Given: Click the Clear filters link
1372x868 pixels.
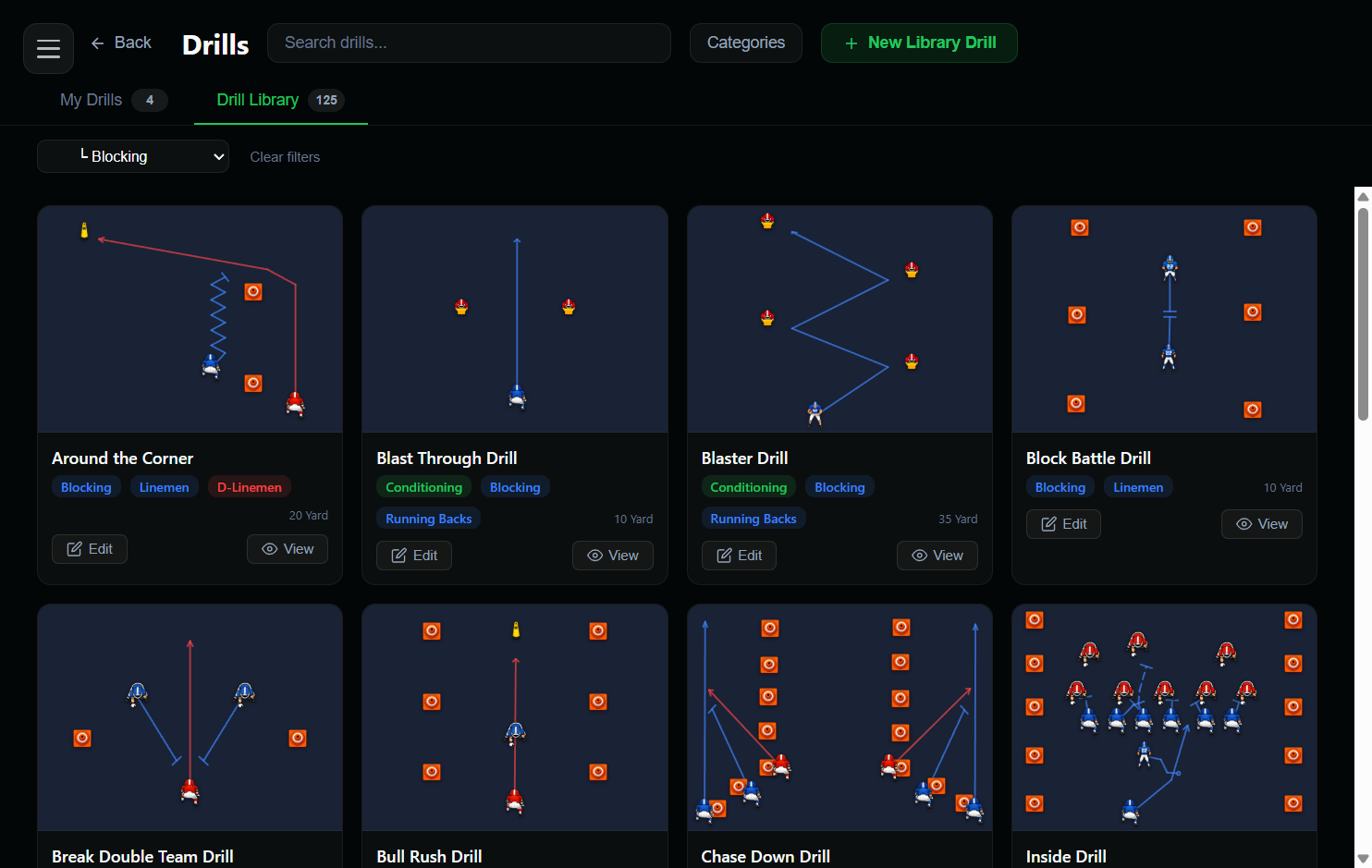Looking at the screenshot, I should (285, 157).
